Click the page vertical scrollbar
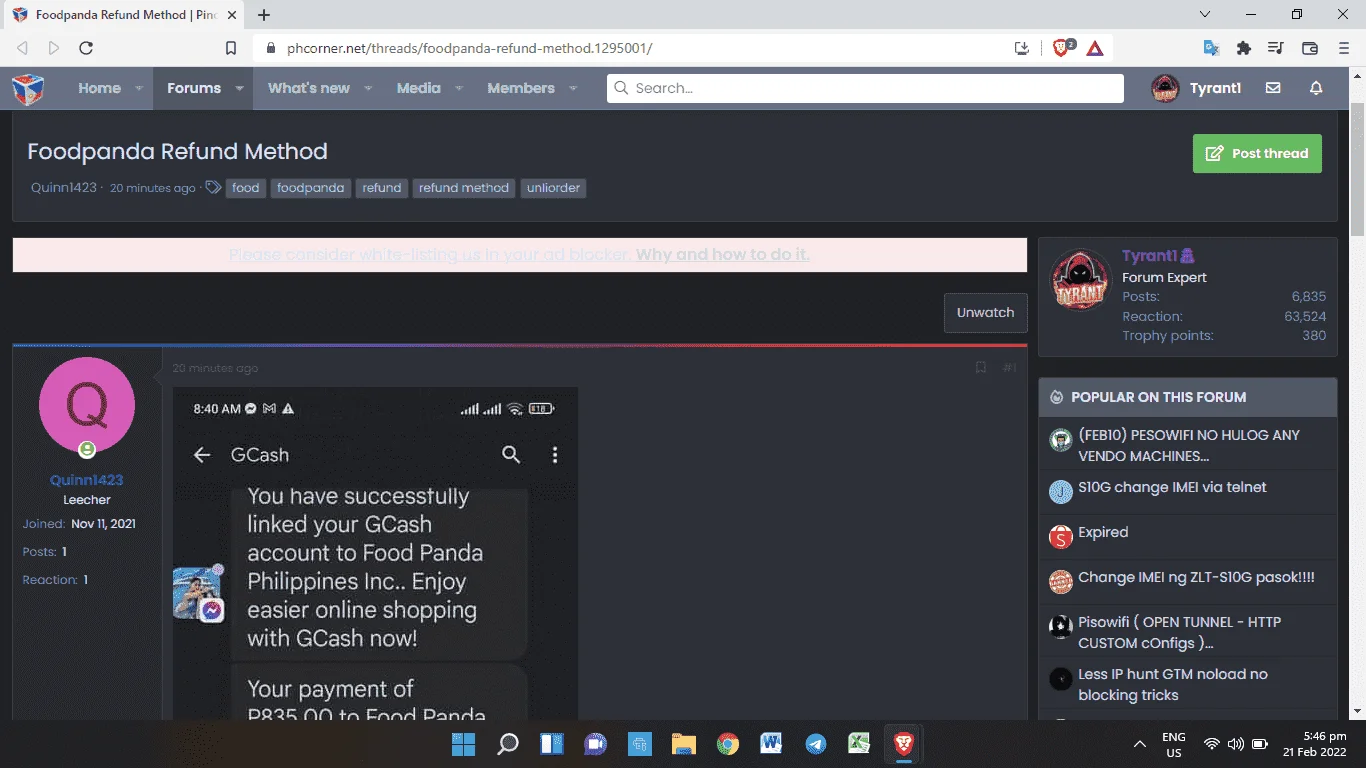The width and height of the screenshot is (1366, 768). [x=1357, y=168]
